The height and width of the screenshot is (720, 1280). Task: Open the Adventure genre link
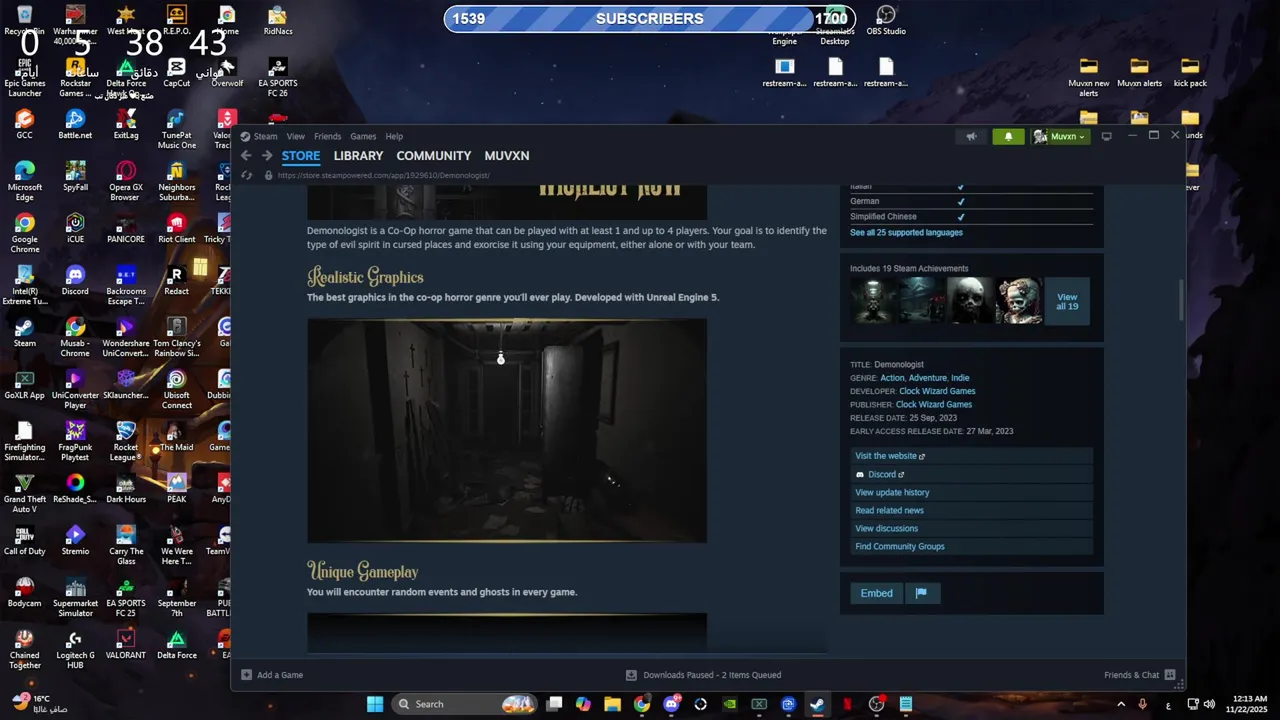(927, 378)
